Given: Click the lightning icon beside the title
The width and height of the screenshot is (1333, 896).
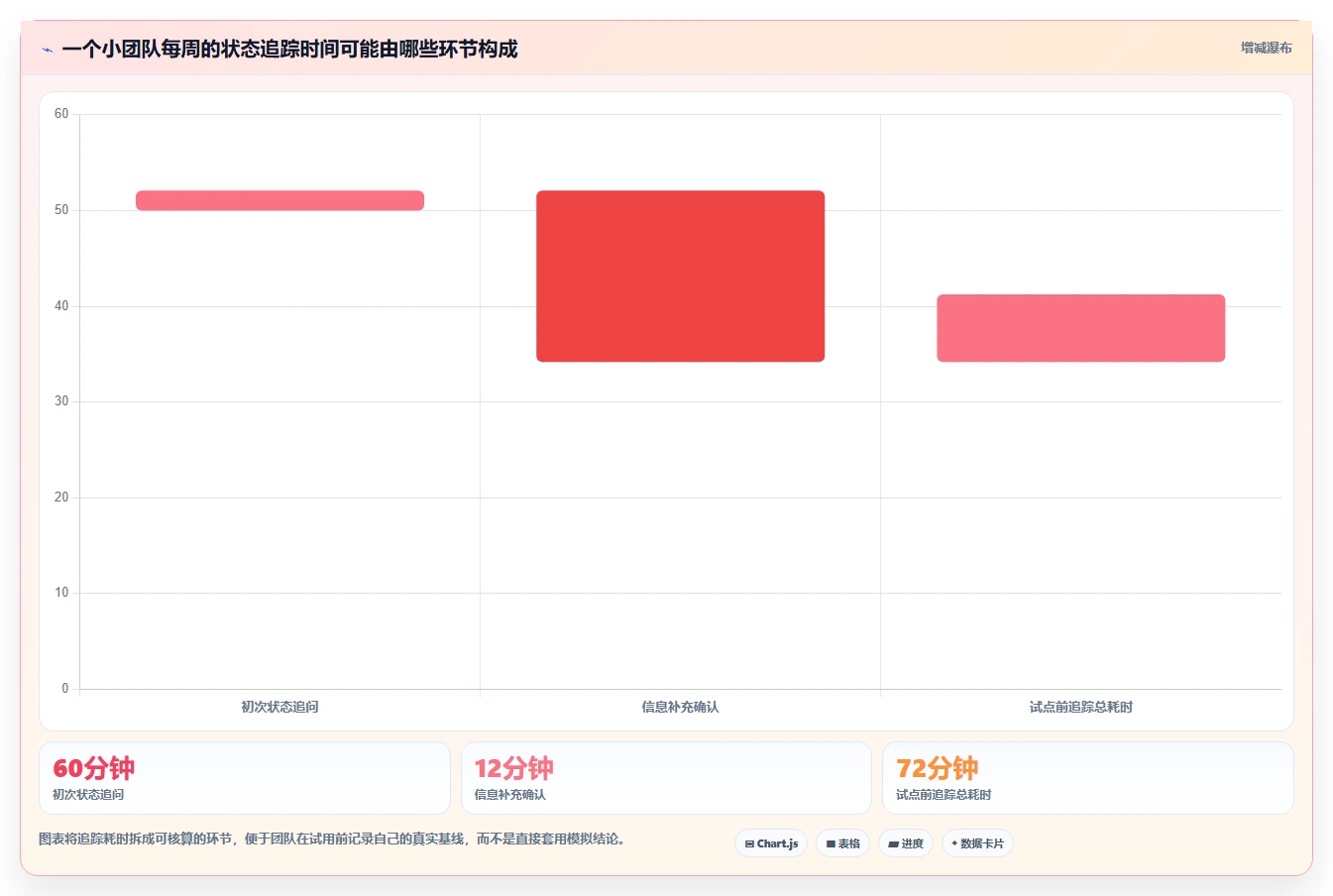Looking at the screenshot, I should tap(47, 50).
